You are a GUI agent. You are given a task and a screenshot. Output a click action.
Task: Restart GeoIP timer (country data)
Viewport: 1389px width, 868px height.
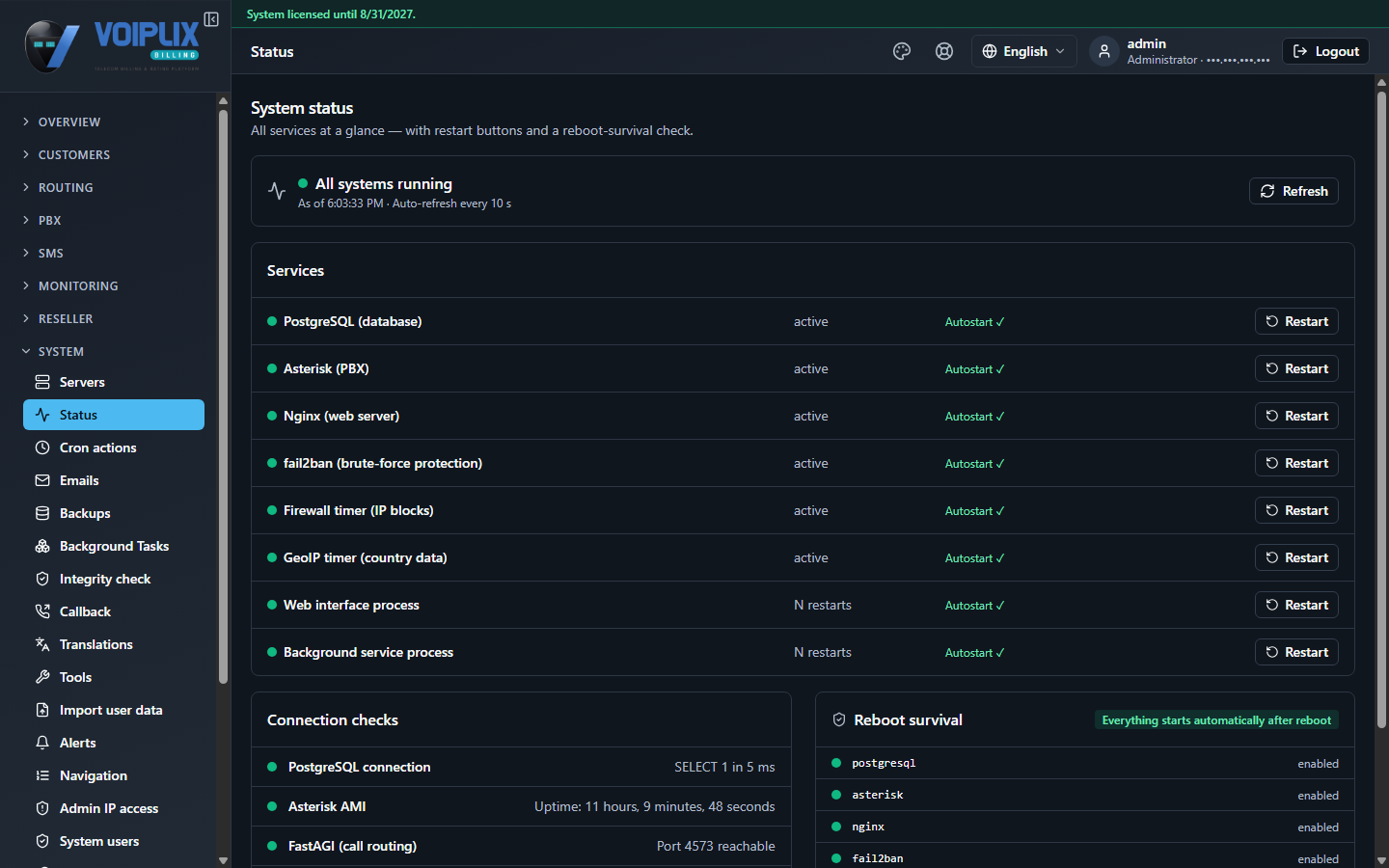pos(1296,557)
